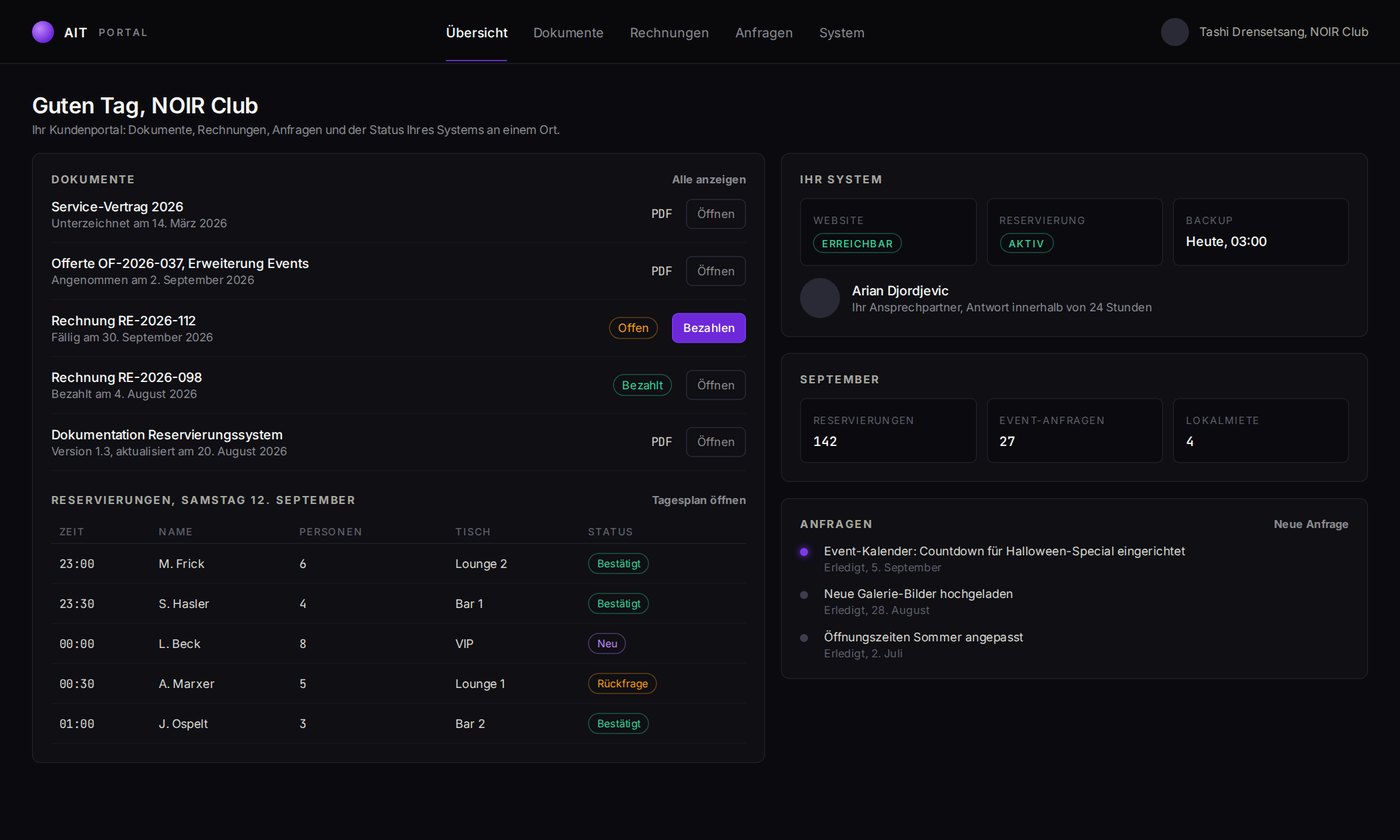Open the Rechnungen tab
Image resolution: width=1400 pixels, height=840 pixels.
pos(669,32)
